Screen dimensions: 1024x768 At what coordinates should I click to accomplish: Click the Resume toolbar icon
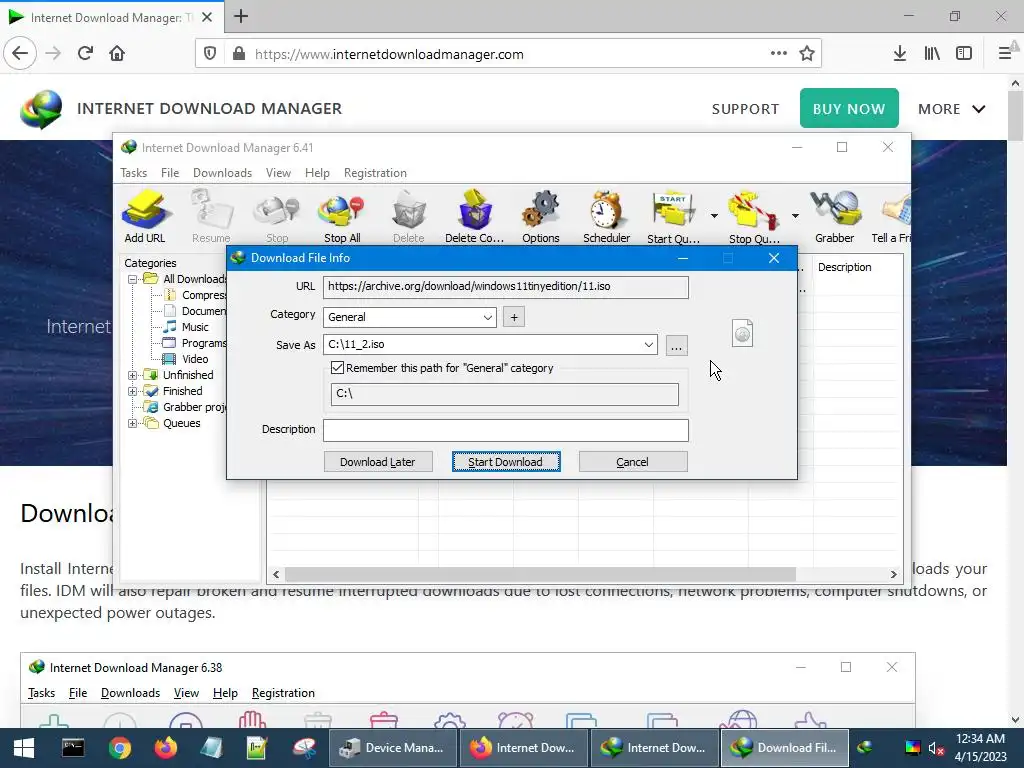click(x=211, y=217)
